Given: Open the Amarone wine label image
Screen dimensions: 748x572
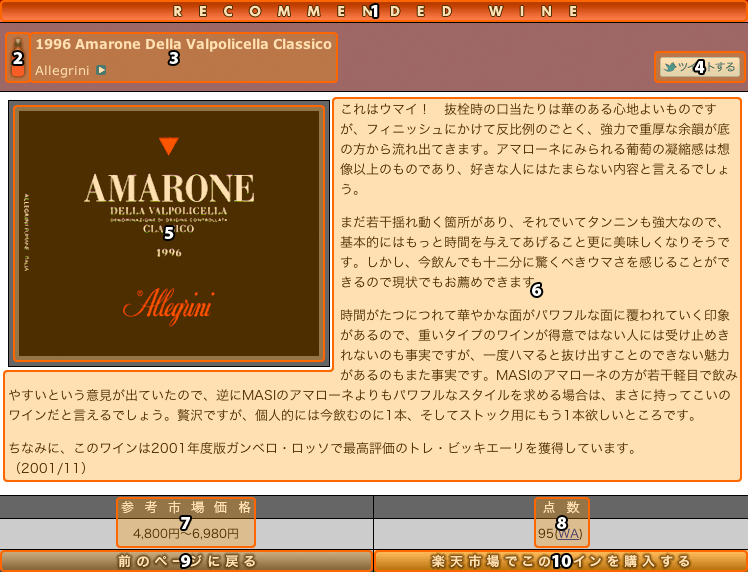Looking at the screenshot, I should 169,233.
